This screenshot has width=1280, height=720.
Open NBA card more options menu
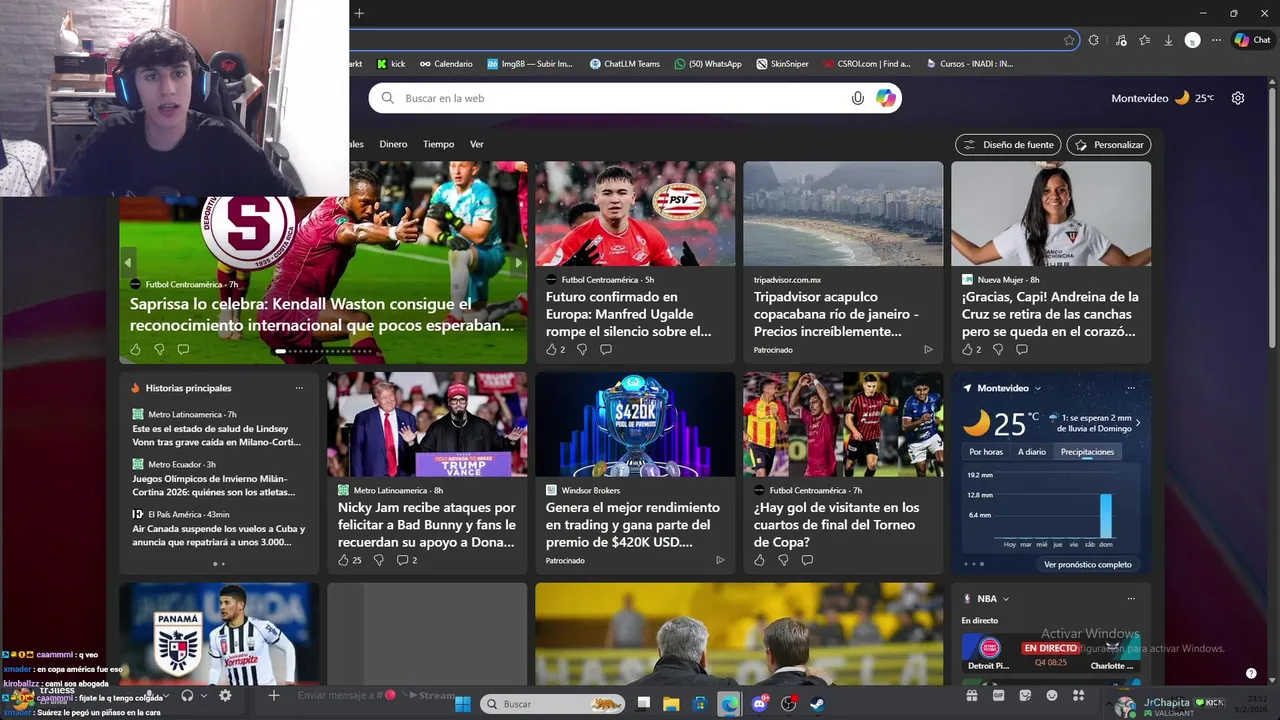1131,599
